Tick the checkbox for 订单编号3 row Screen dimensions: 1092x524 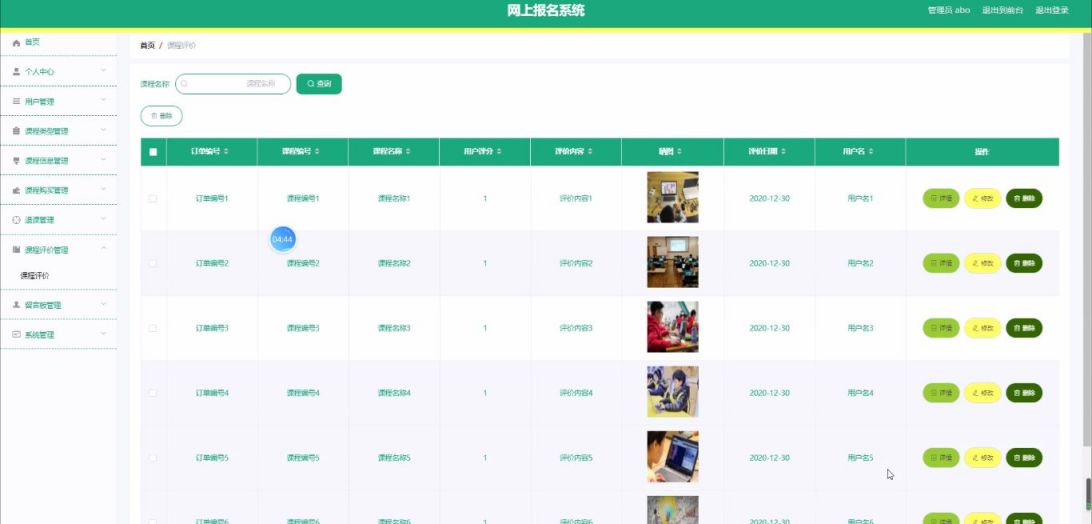153,328
